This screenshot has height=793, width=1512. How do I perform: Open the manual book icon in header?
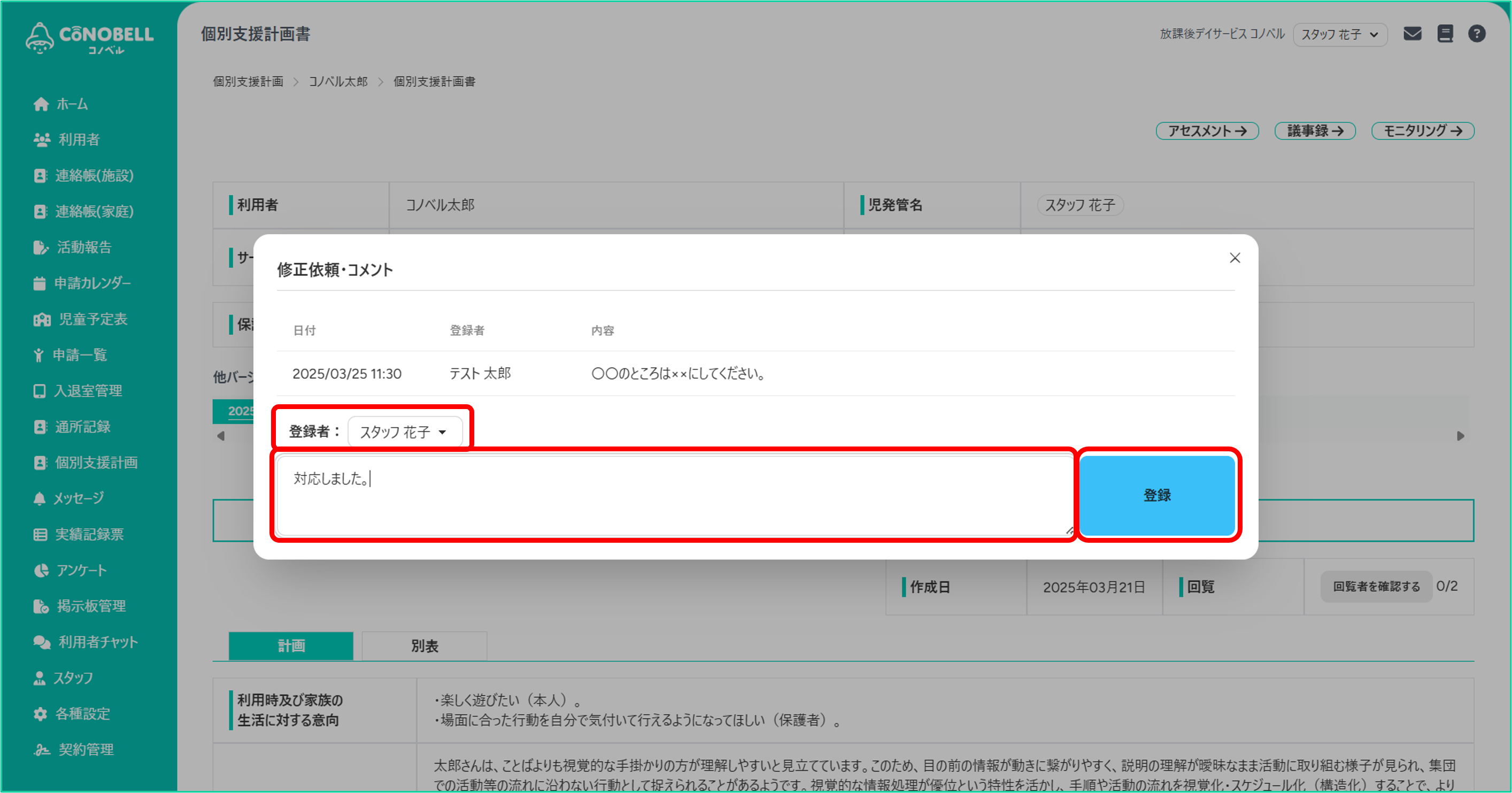pyautogui.click(x=1445, y=34)
